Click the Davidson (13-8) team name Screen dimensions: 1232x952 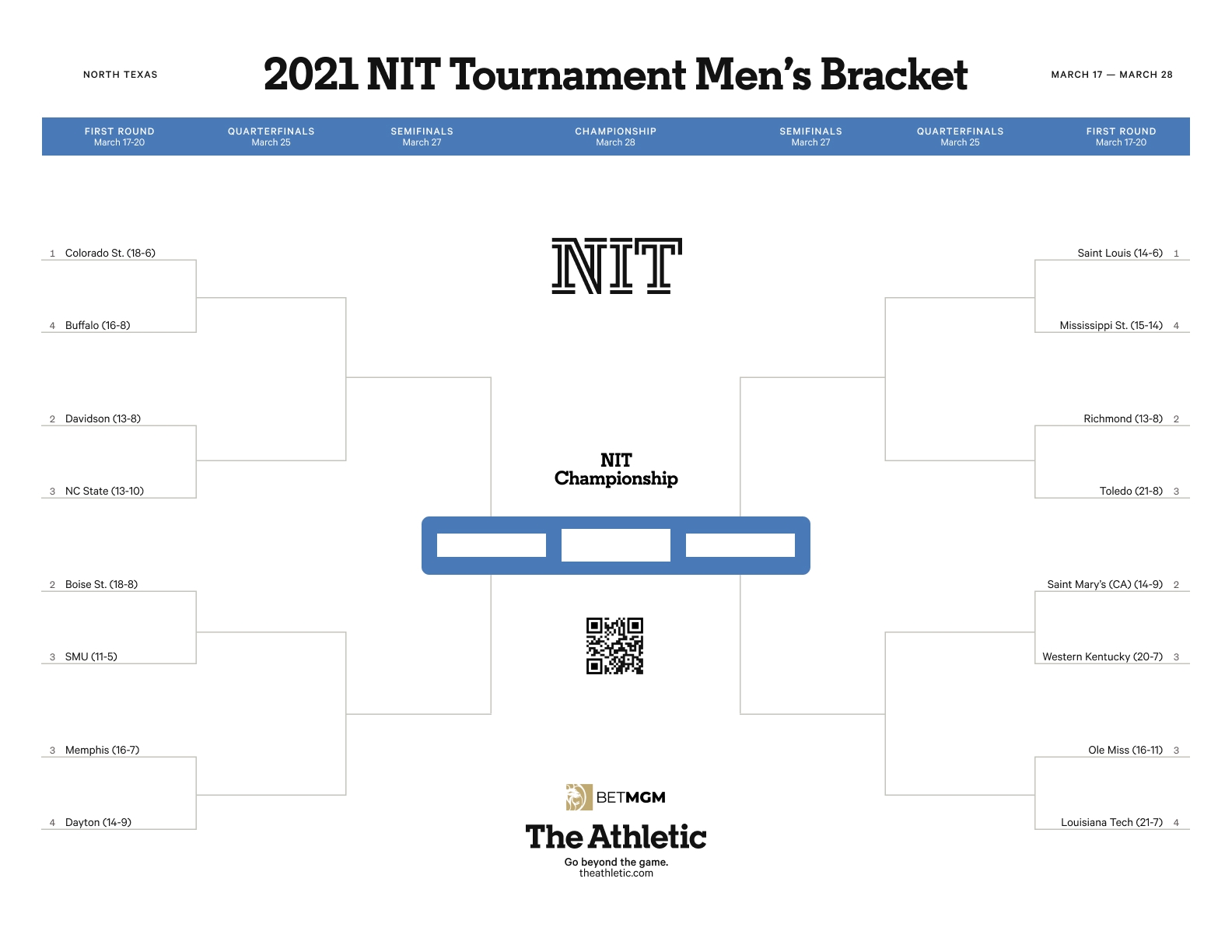[x=103, y=418]
